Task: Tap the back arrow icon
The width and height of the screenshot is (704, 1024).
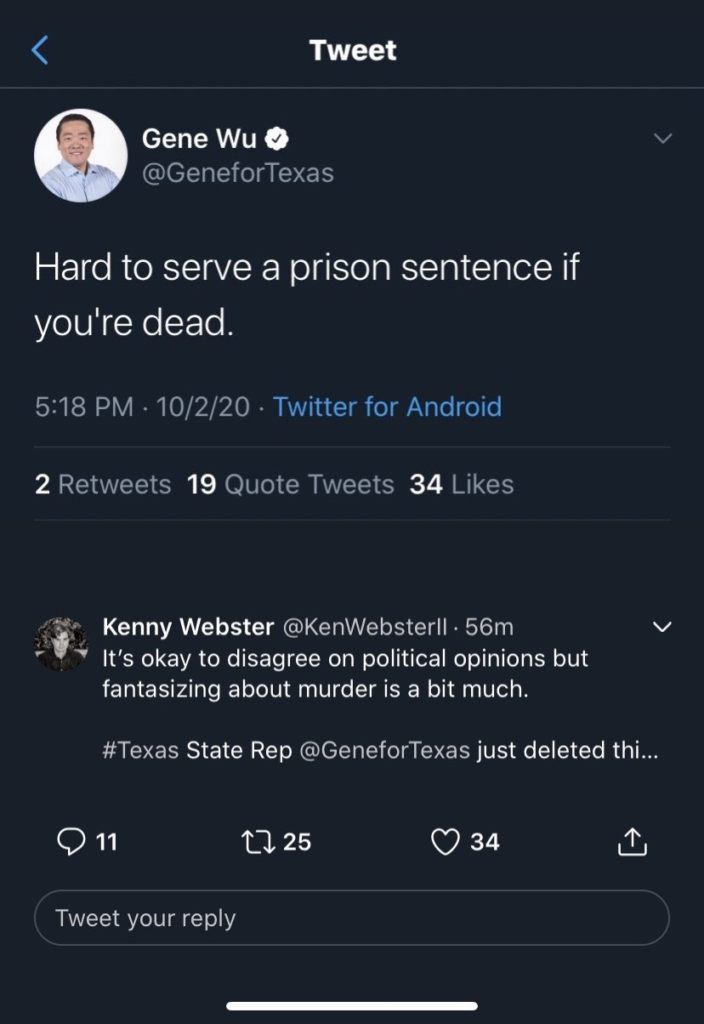Action: click(40, 50)
